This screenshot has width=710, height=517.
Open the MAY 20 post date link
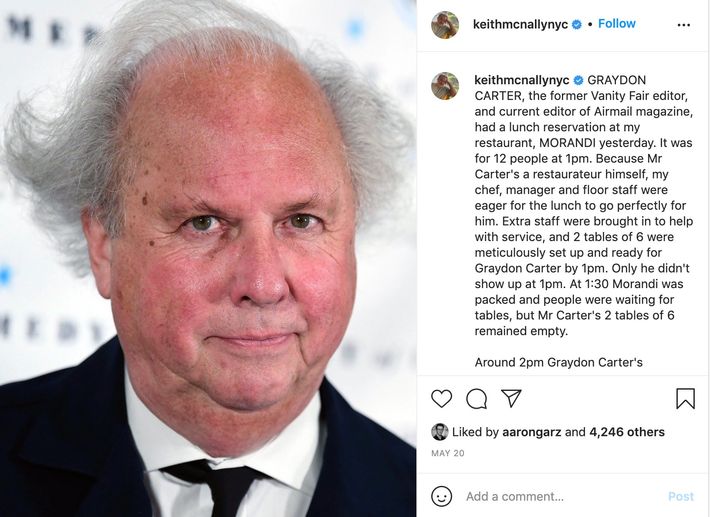pyautogui.click(x=448, y=453)
